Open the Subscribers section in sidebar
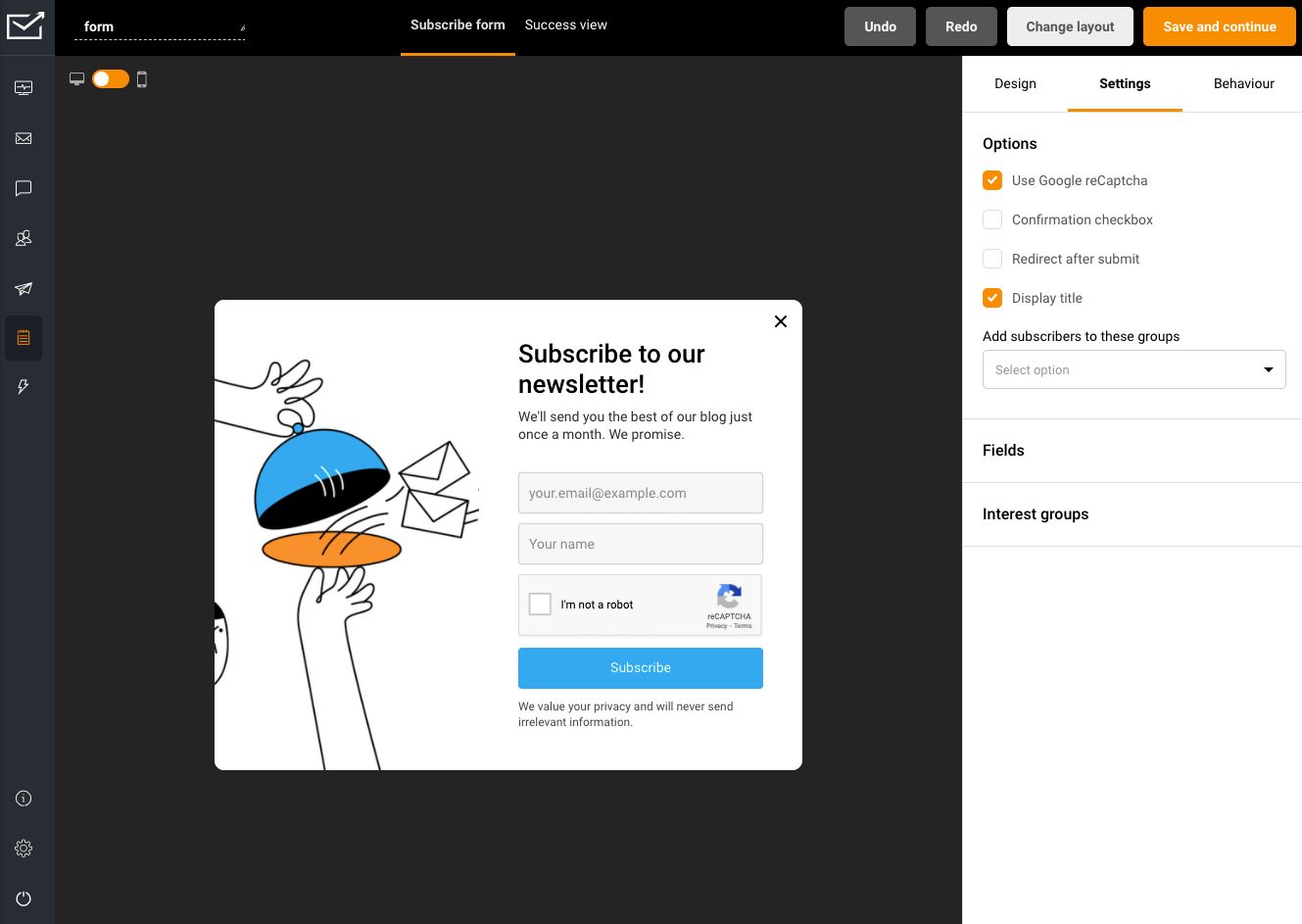 24,238
